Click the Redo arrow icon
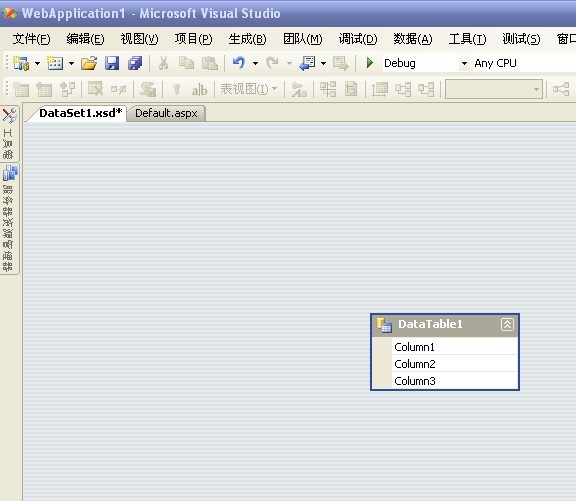The image size is (576, 501). pos(272,63)
